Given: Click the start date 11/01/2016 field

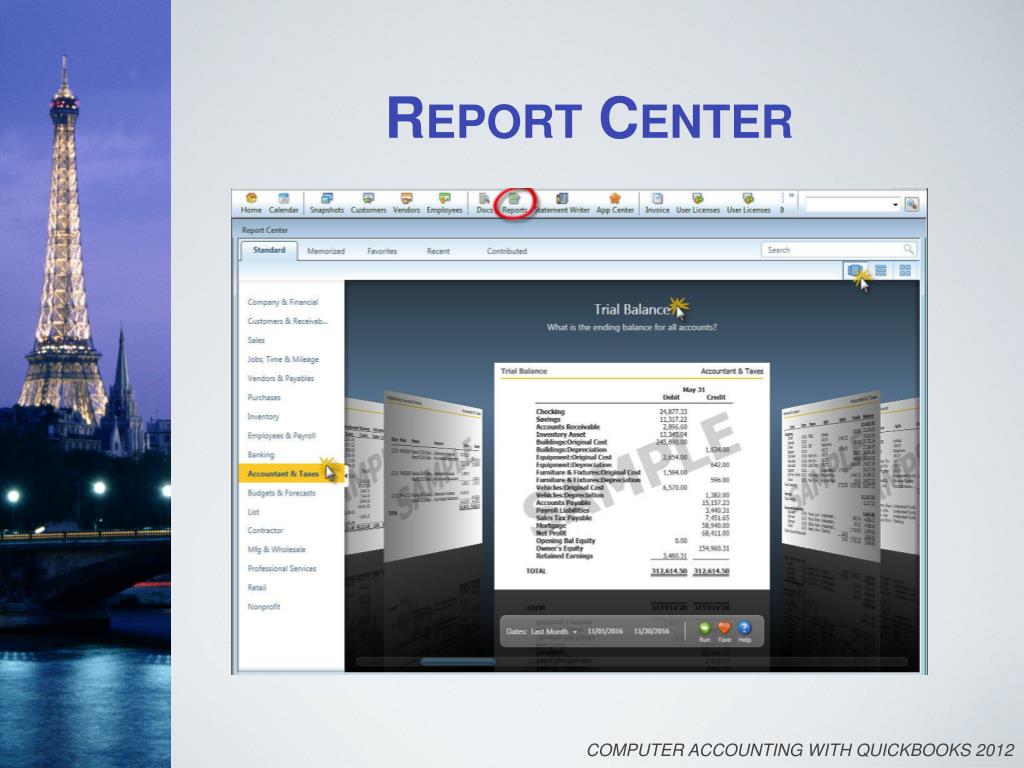Looking at the screenshot, I should pos(605,632).
